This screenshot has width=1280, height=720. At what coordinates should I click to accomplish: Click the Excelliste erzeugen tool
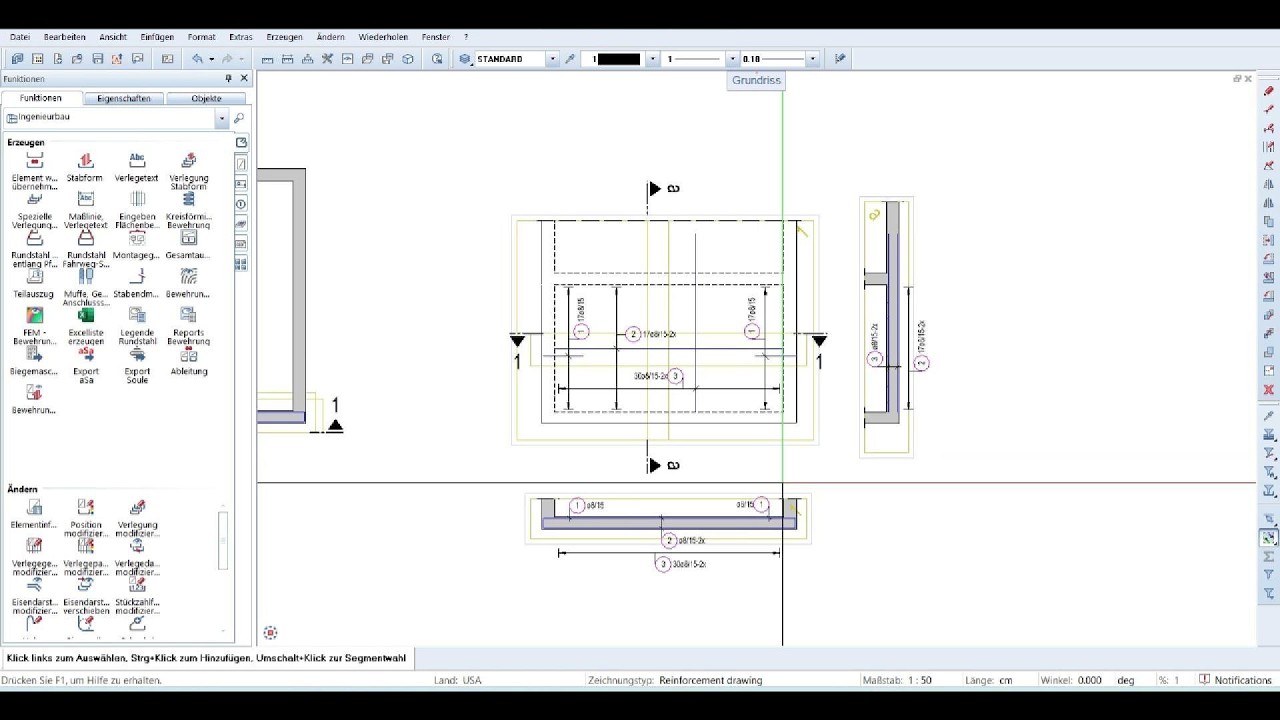click(85, 326)
